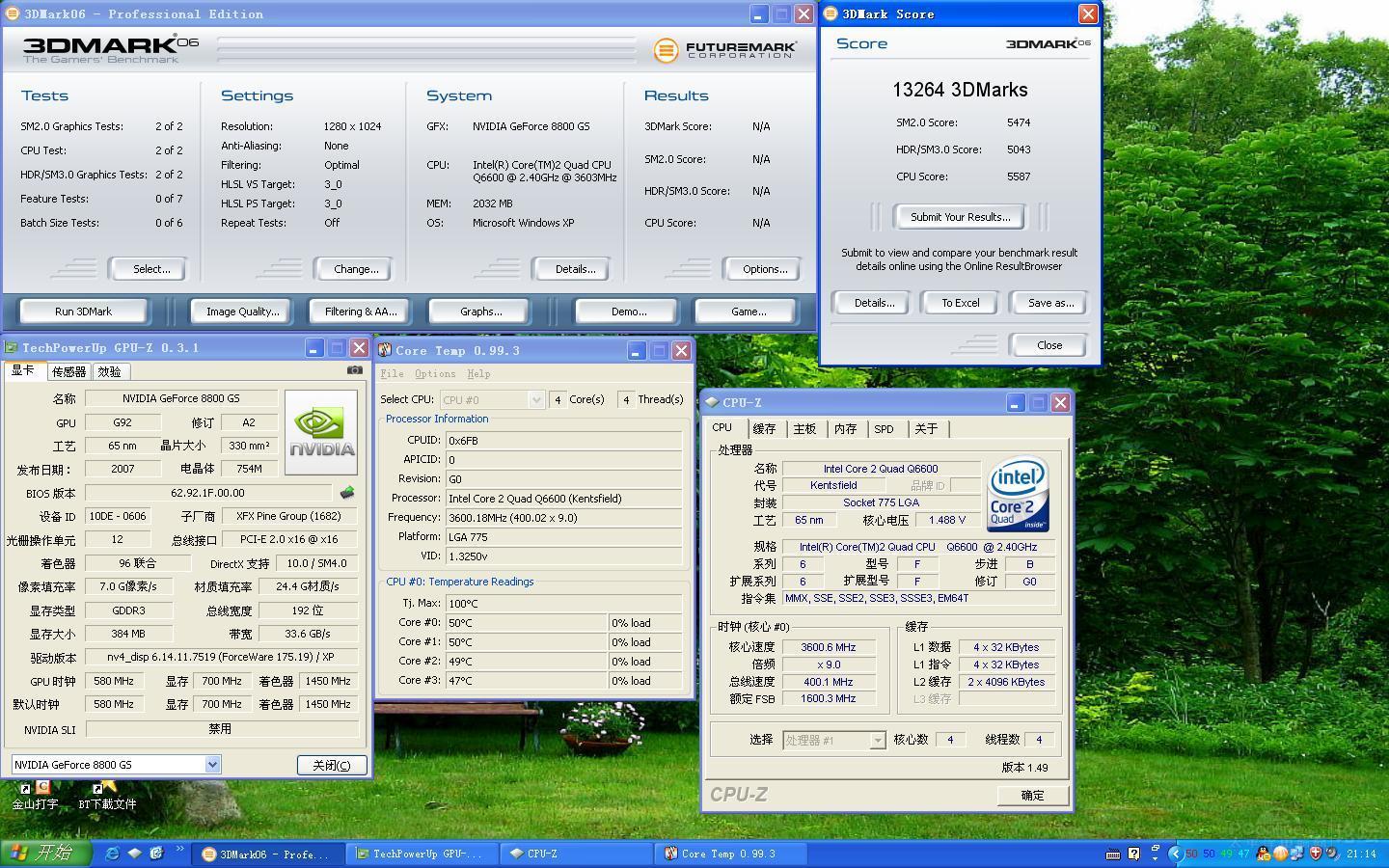This screenshot has height=868, width=1389.
Task: Open the Help menu in Core Temp
Action: pos(478,374)
